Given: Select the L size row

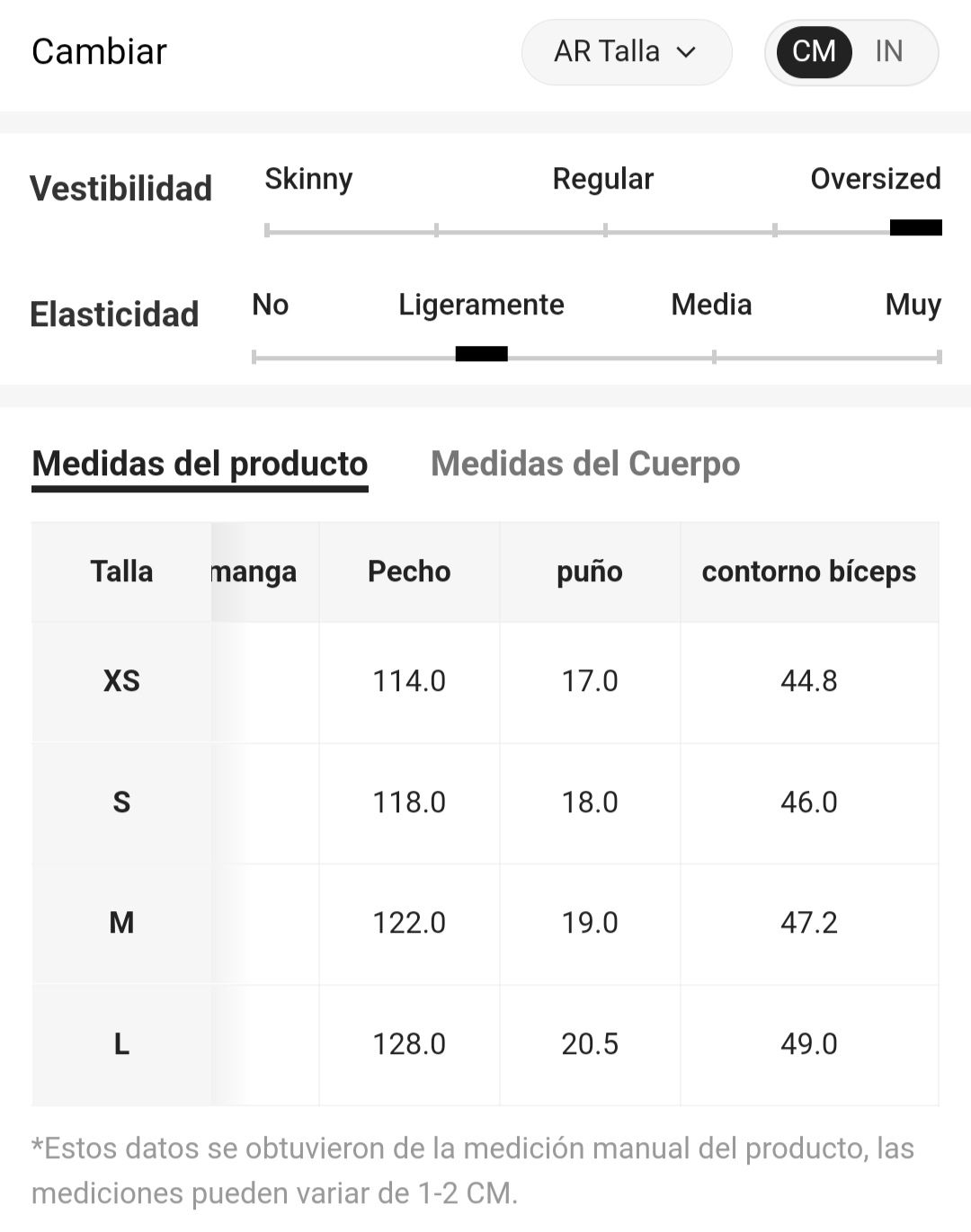Looking at the screenshot, I should click(485, 1044).
